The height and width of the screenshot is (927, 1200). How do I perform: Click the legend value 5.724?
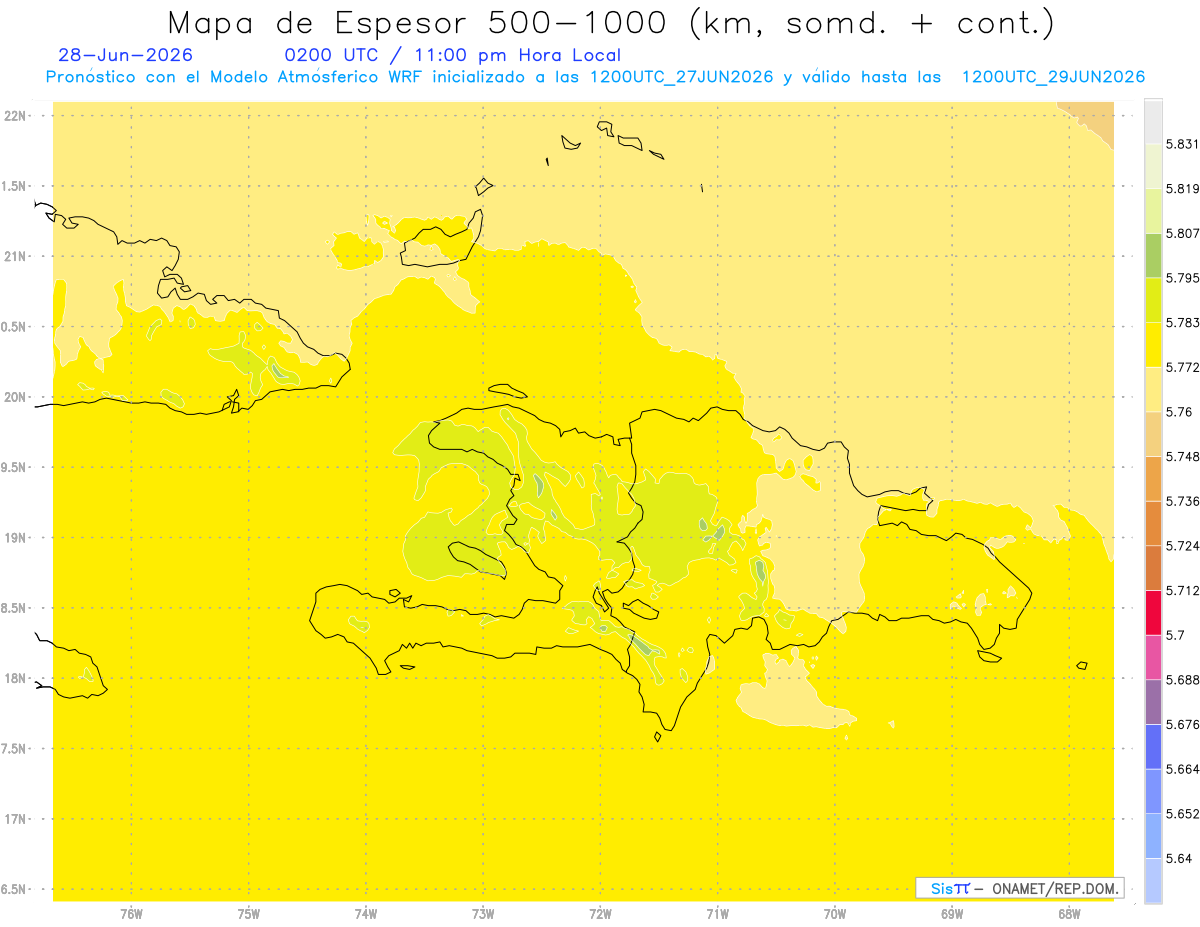coord(1182,546)
